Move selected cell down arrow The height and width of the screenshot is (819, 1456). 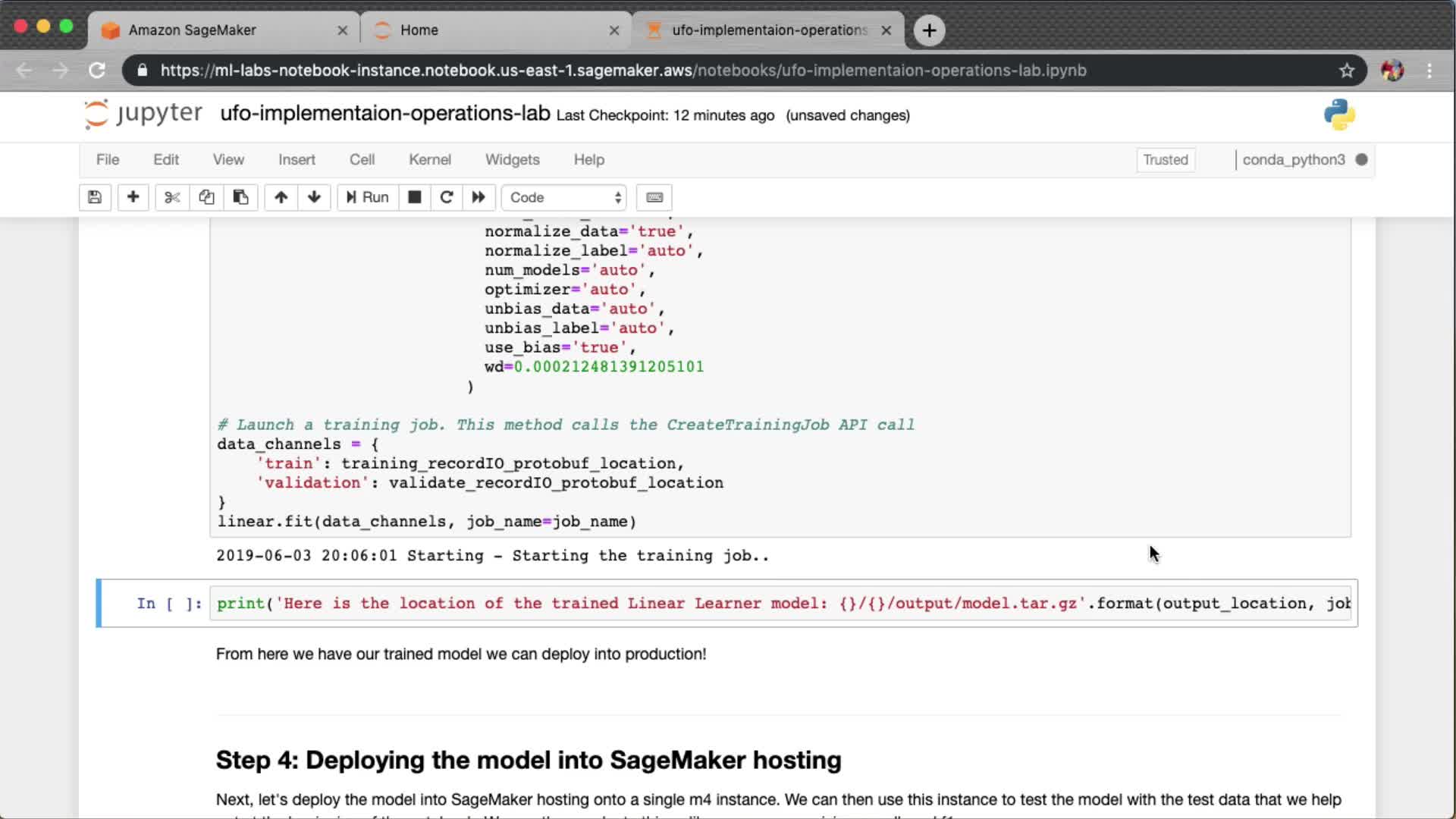pyautogui.click(x=314, y=197)
